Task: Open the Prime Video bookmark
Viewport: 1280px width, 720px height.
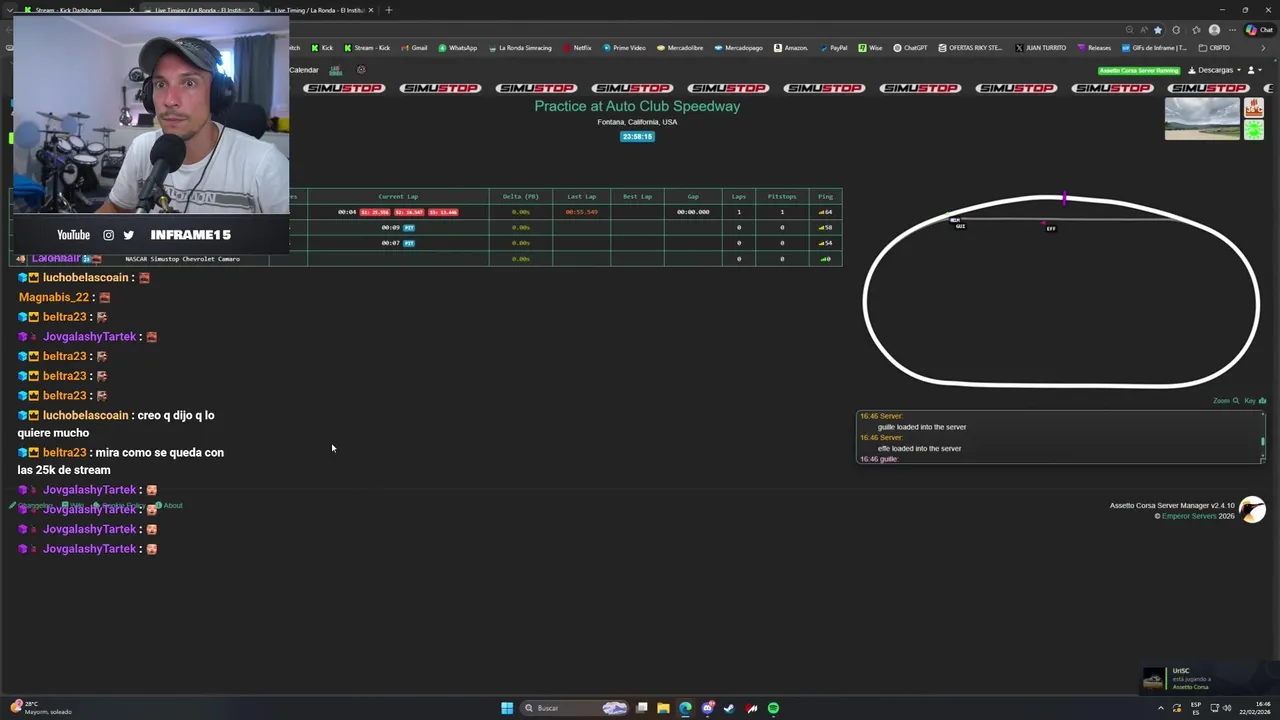Action: pos(624,48)
